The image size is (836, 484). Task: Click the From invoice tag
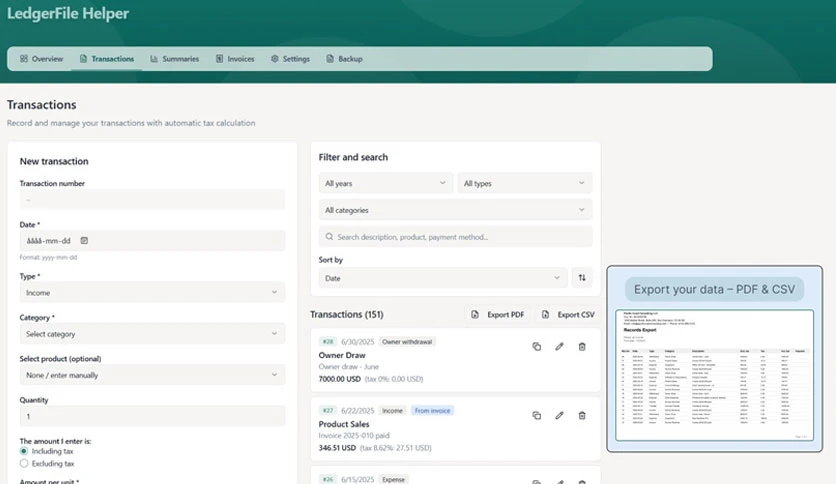coord(432,410)
